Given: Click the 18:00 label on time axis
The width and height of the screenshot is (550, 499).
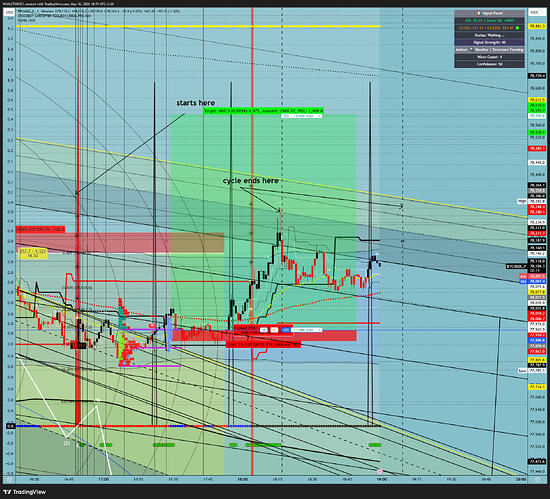Looking at the screenshot, I should 243,479.
